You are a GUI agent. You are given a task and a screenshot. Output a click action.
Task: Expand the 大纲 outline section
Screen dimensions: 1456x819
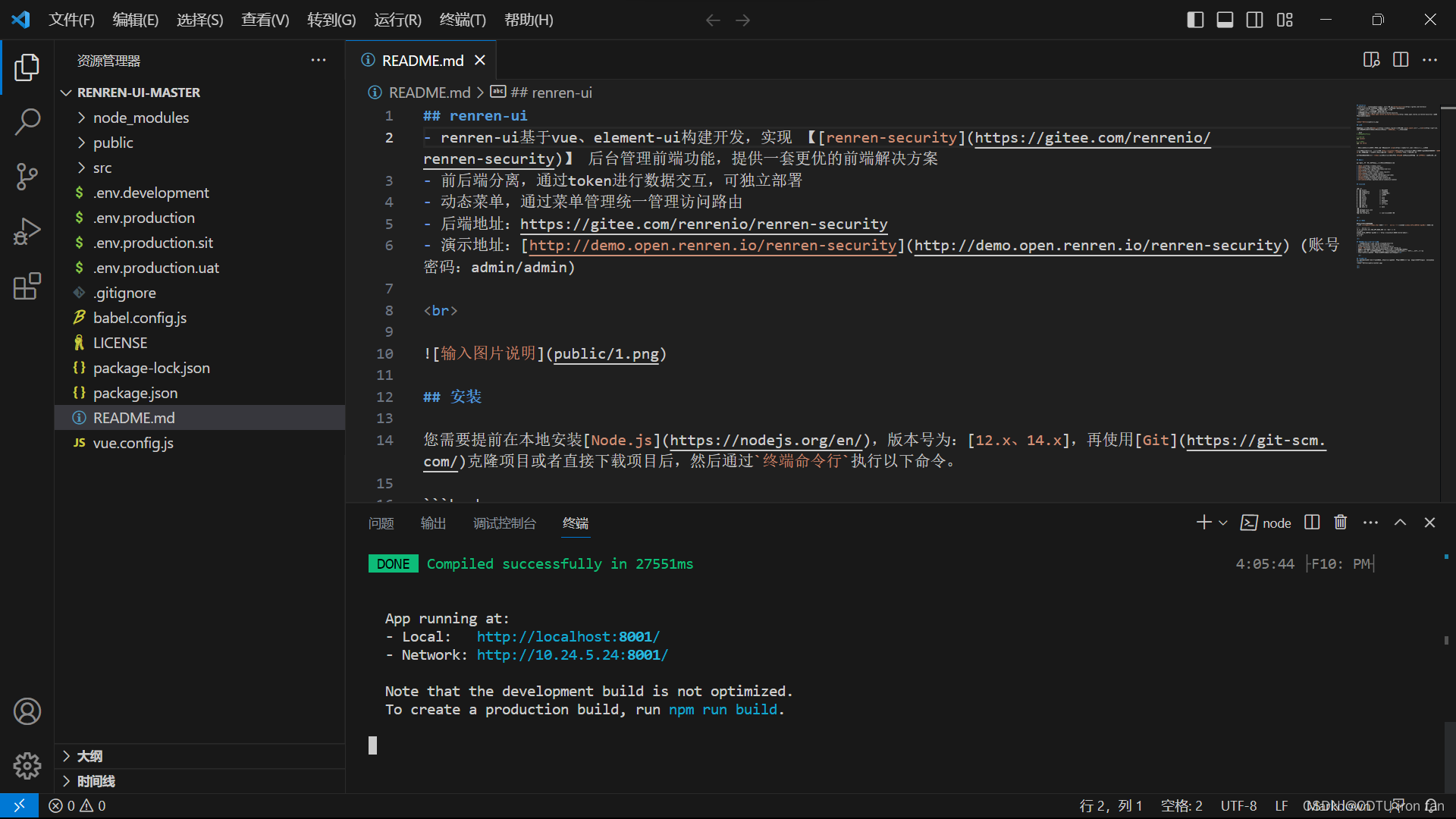(89, 756)
